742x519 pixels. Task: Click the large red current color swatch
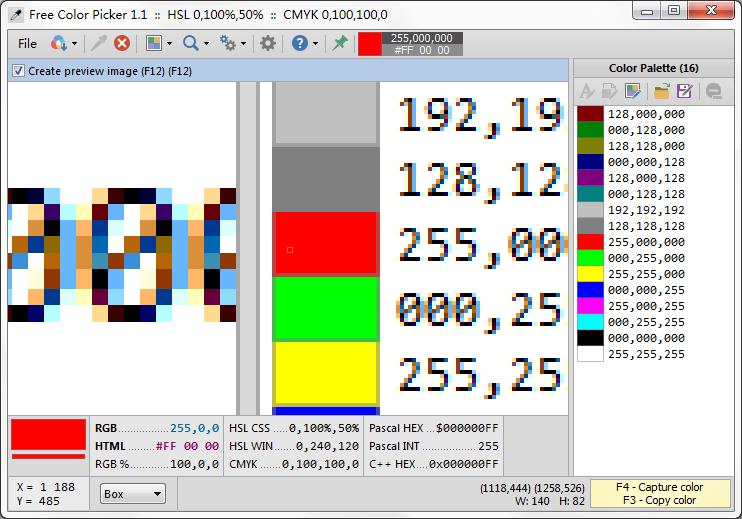pyautogui.click(x=48, y=435)
